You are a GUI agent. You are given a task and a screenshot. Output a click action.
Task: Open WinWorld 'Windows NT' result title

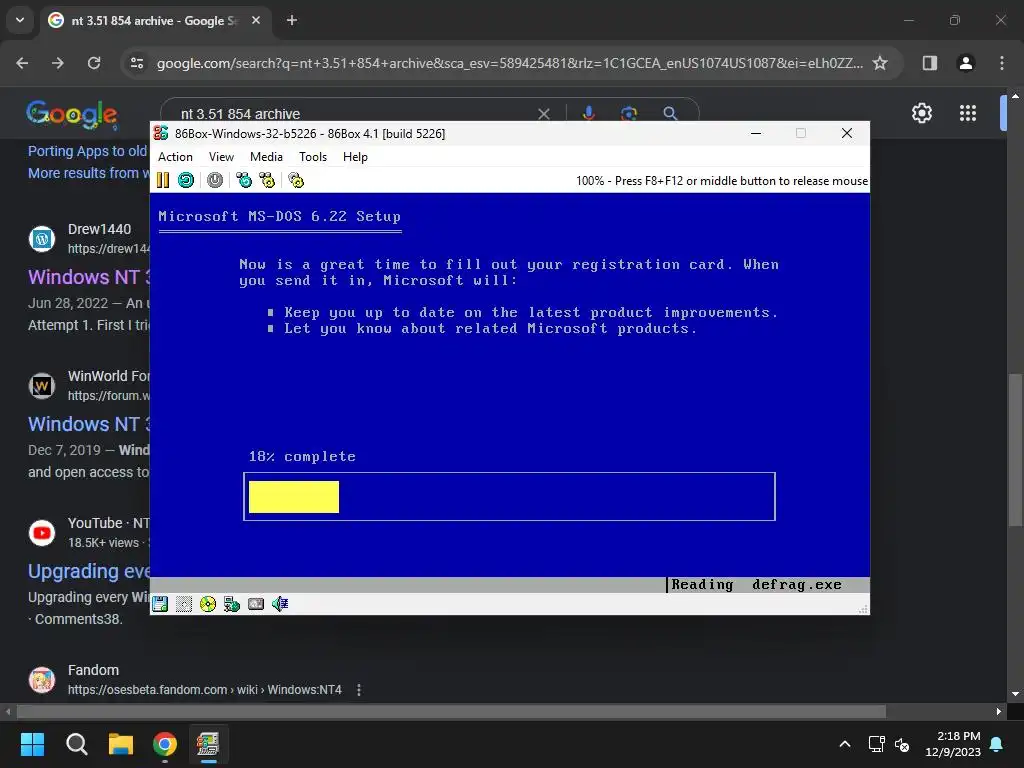point(89,424)
